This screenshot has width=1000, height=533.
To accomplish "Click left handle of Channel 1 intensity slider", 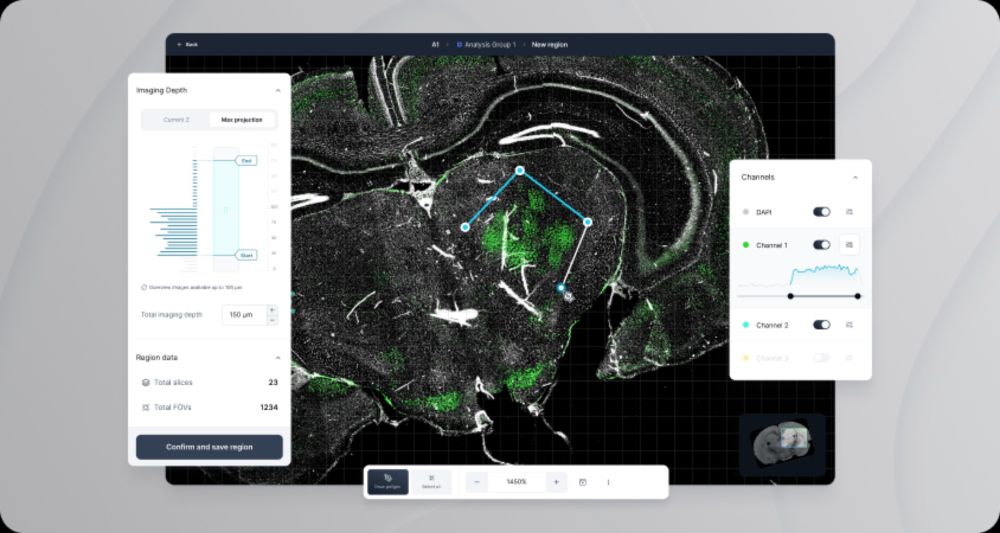I will tap(790, 296).
